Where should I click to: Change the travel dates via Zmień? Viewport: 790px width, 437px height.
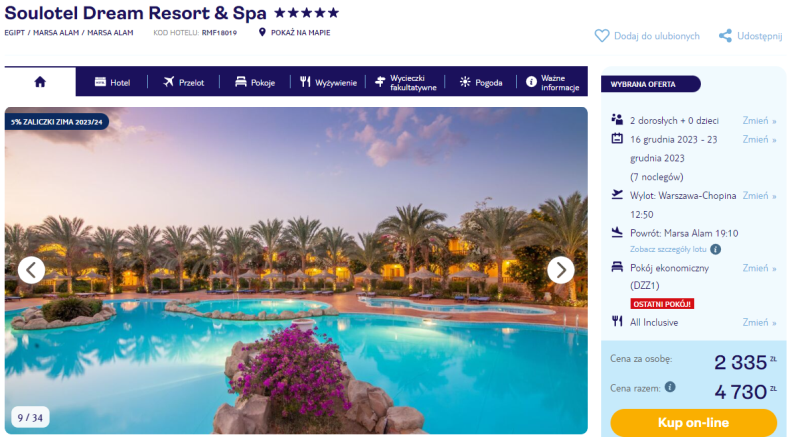click(x=759, y=139)
